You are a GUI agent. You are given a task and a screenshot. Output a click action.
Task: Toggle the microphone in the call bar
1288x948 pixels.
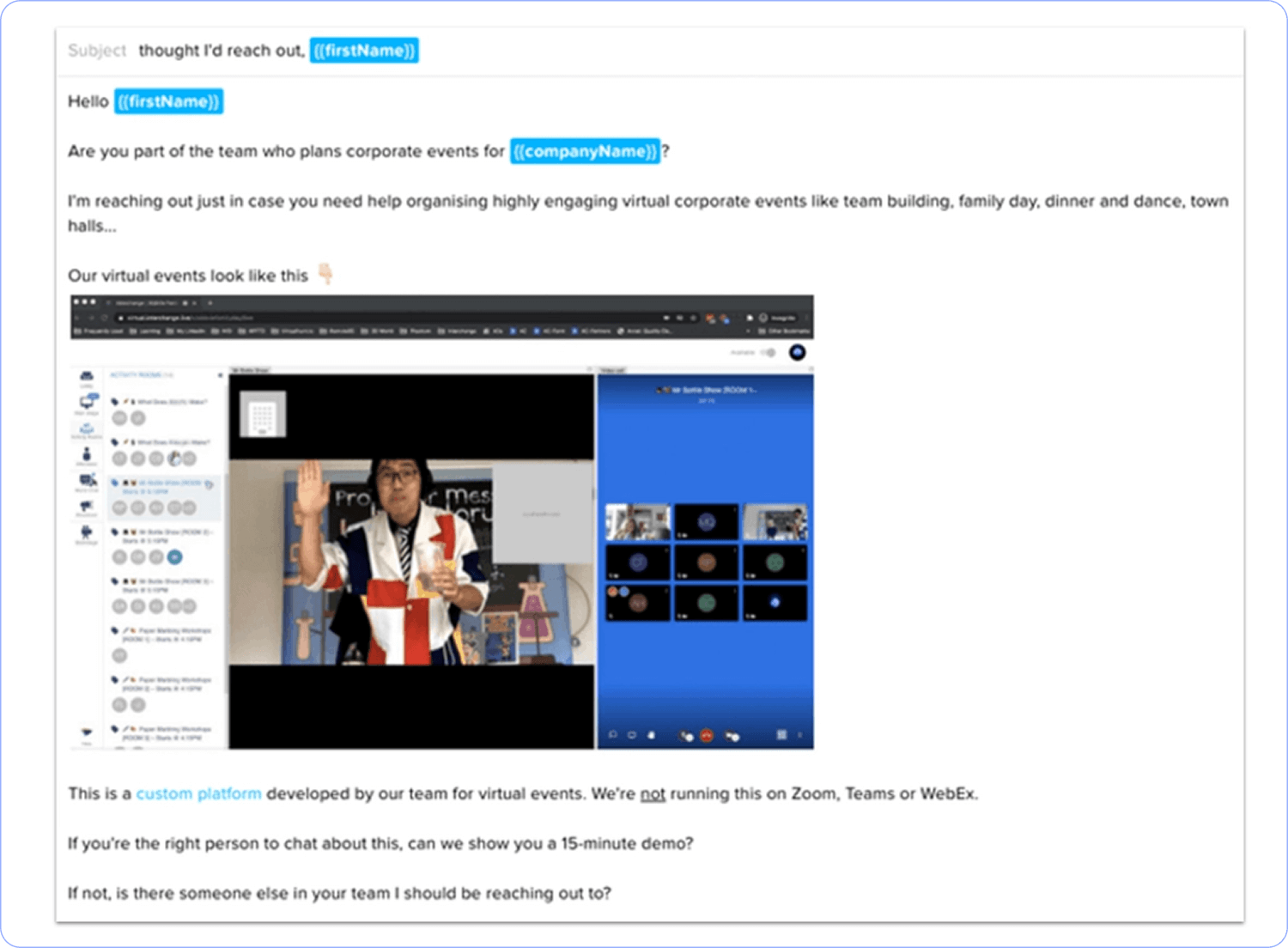tap(685, 735)
